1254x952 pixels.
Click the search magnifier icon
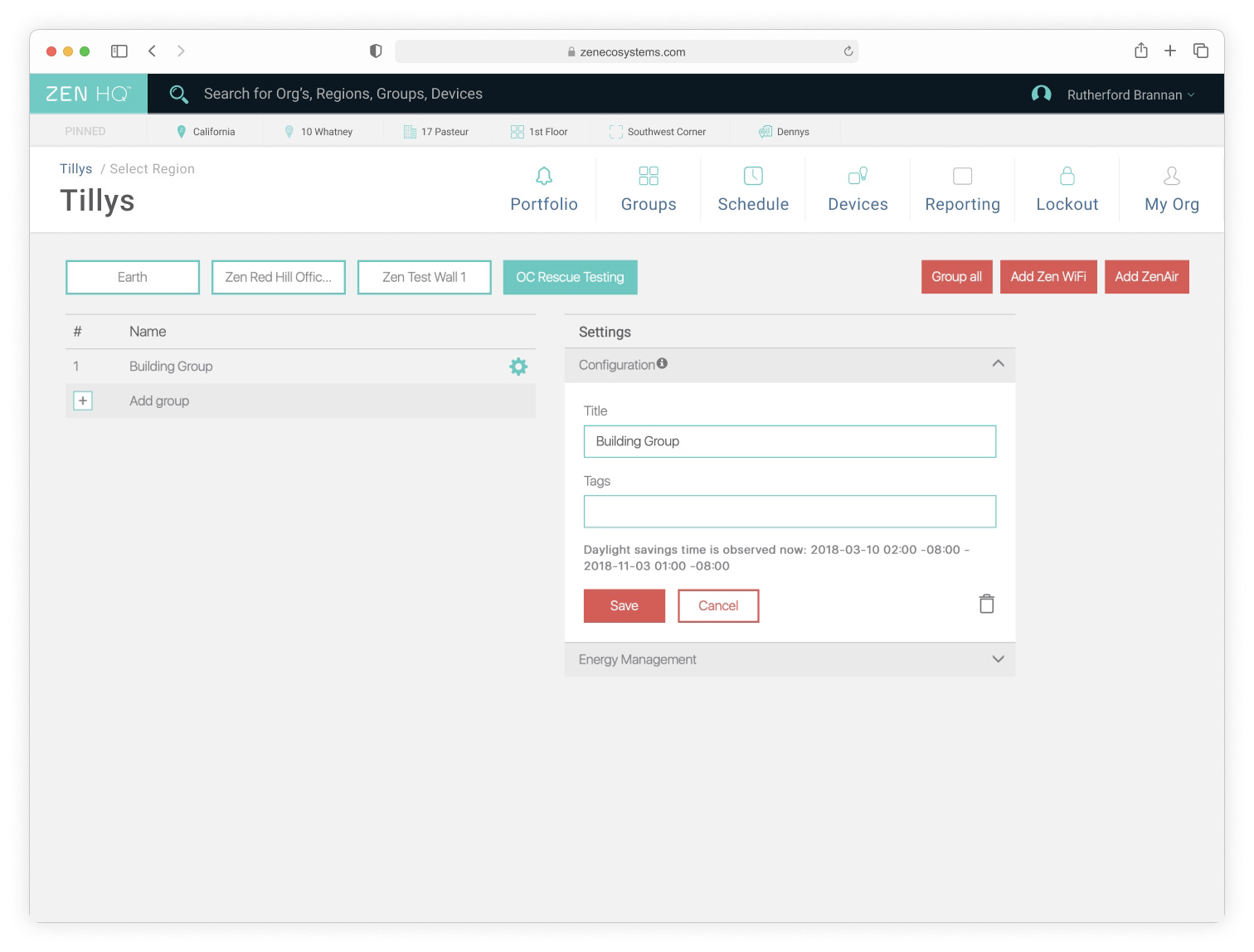[x=178, y=94]
